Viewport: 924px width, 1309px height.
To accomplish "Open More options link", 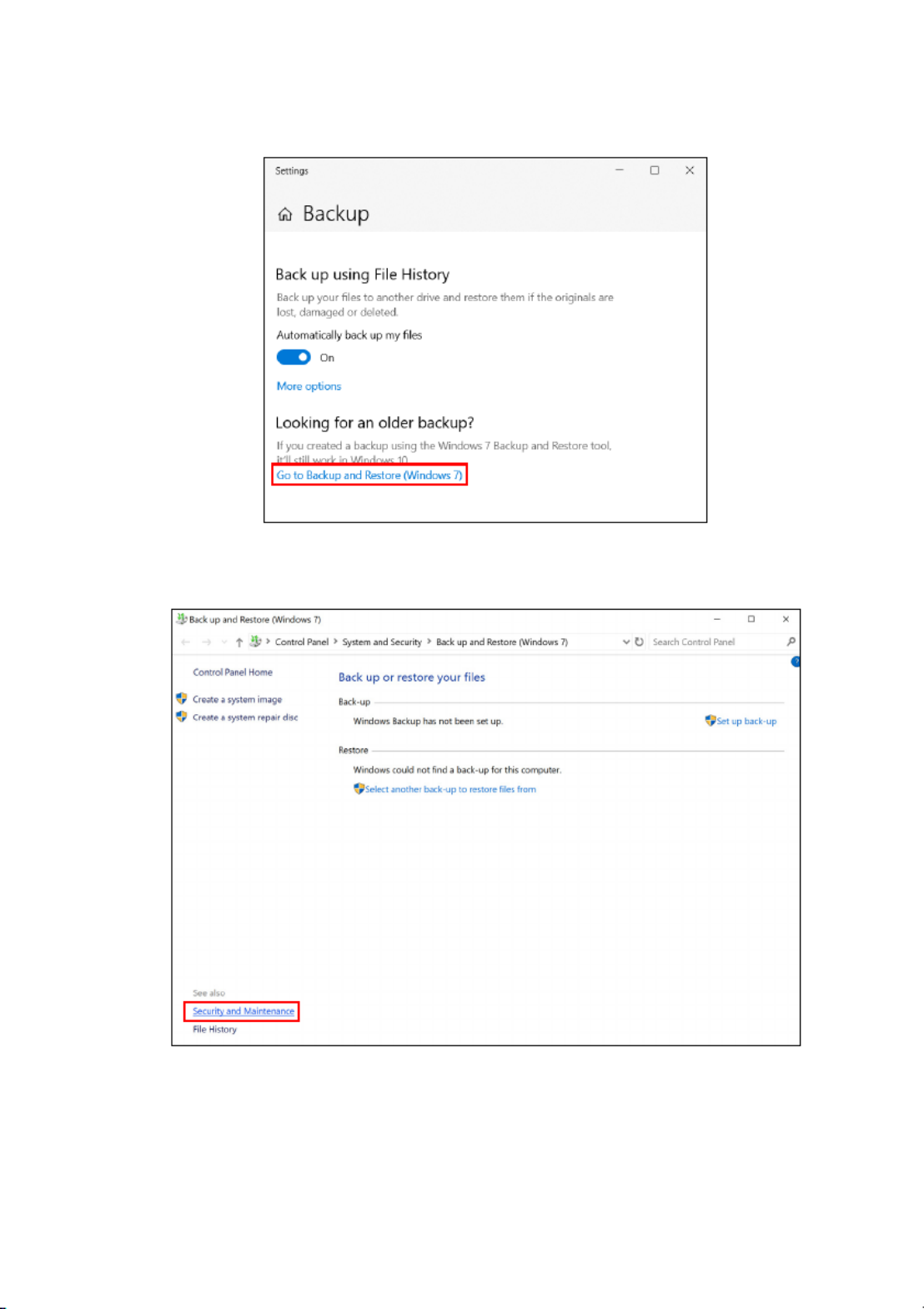I will click(x=309, y=386).
